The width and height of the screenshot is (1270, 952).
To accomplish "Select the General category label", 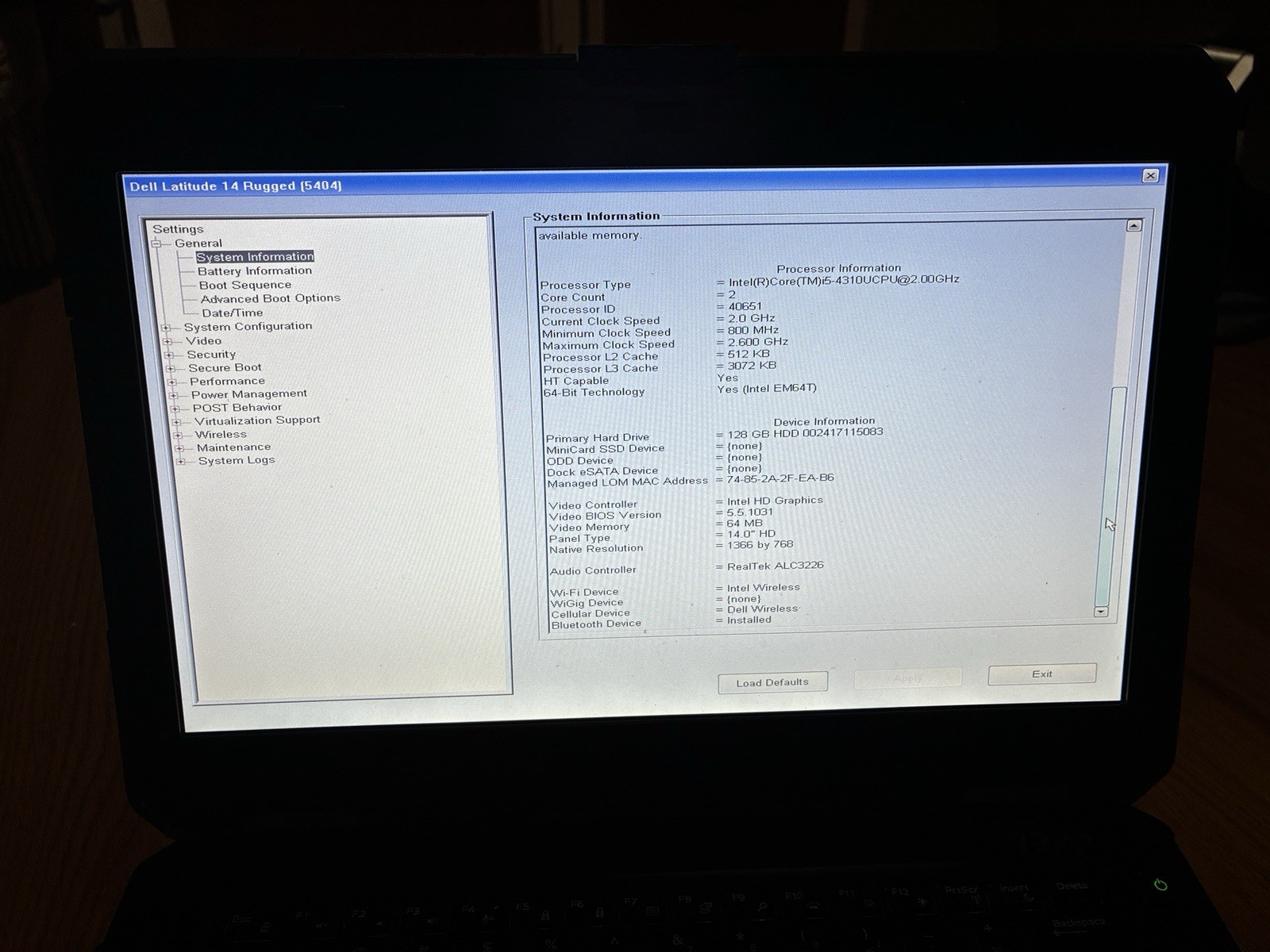I will click(198, 243).
